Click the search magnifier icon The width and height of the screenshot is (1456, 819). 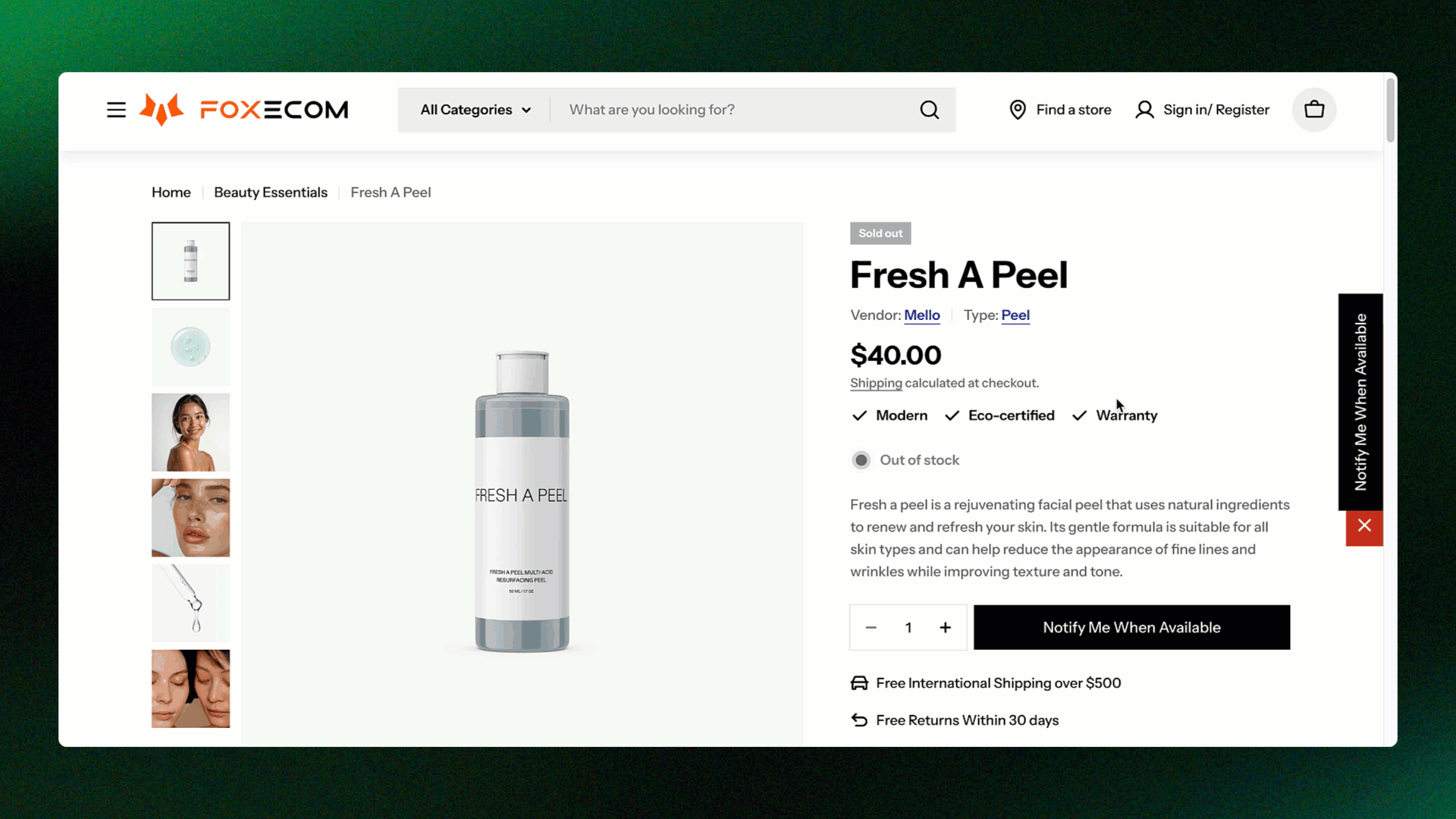coord(929,110)
